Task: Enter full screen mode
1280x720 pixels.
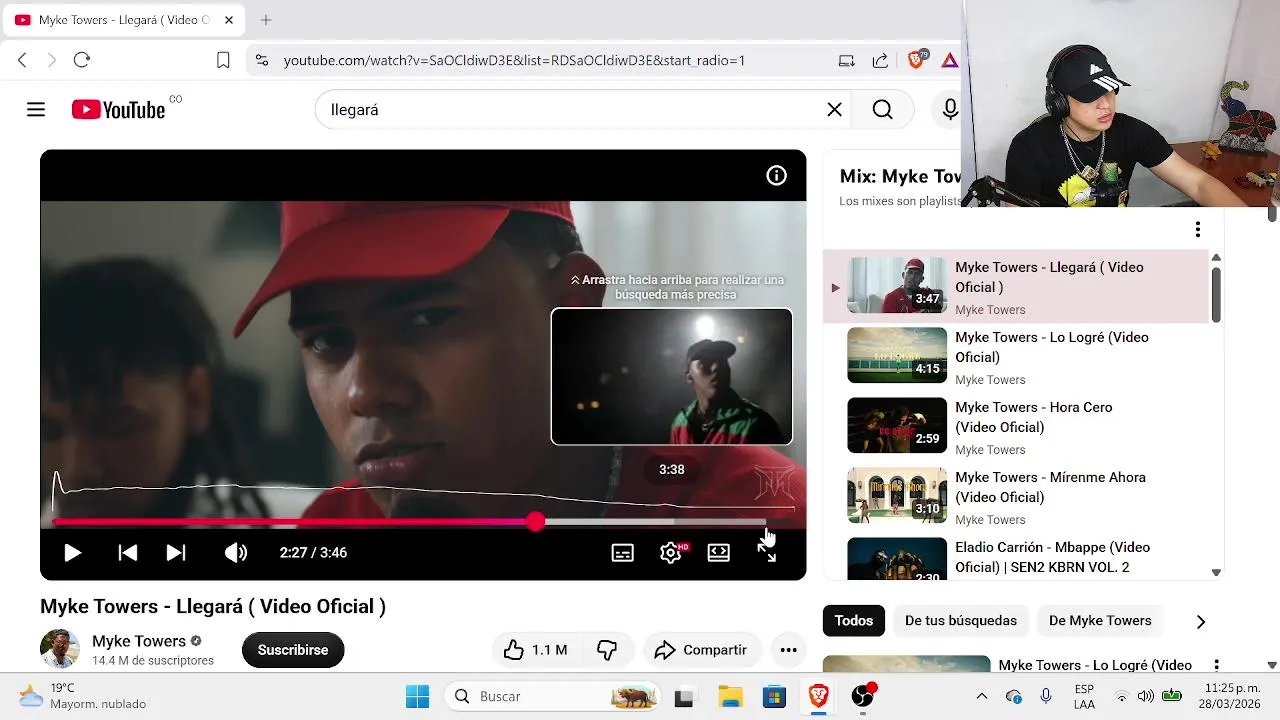Action: coord(767,553)
